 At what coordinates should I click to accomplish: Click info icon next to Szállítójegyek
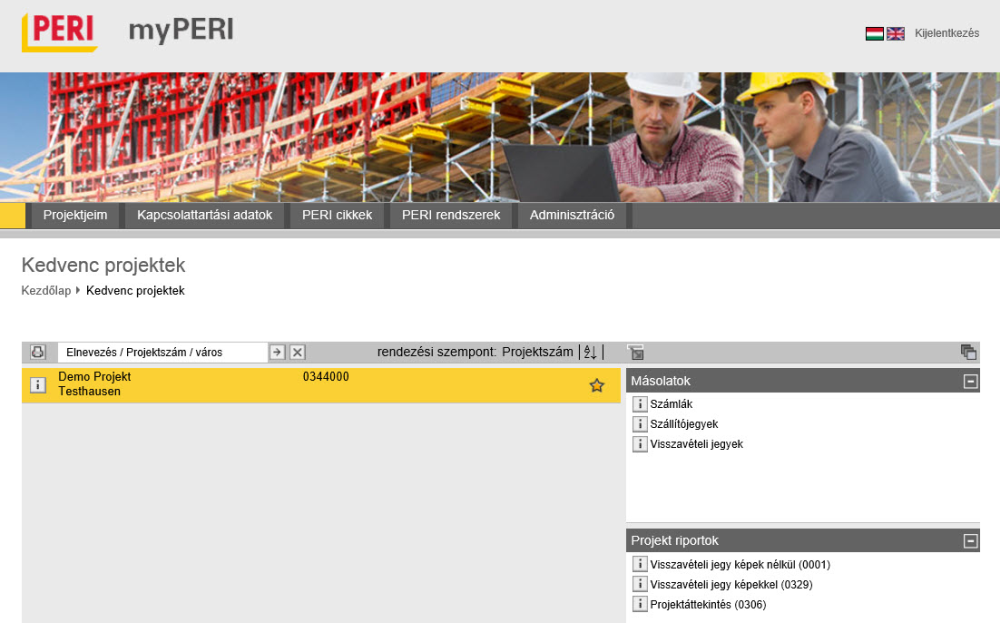[640, 424]
